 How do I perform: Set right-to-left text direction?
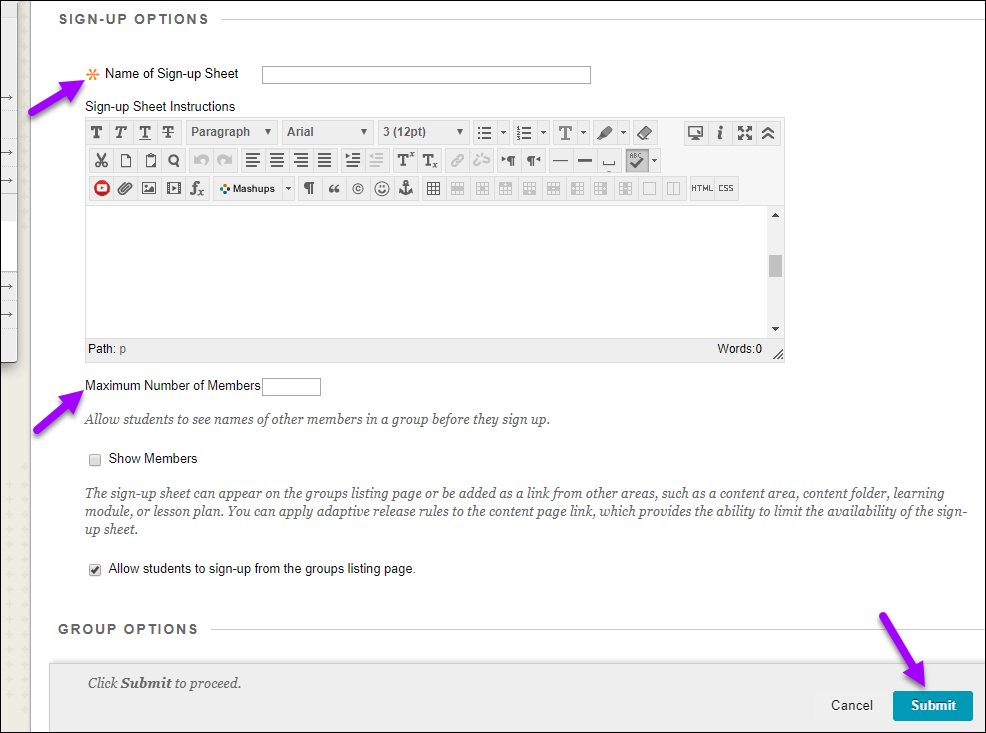pyautogui.click(x=533, y=161)
